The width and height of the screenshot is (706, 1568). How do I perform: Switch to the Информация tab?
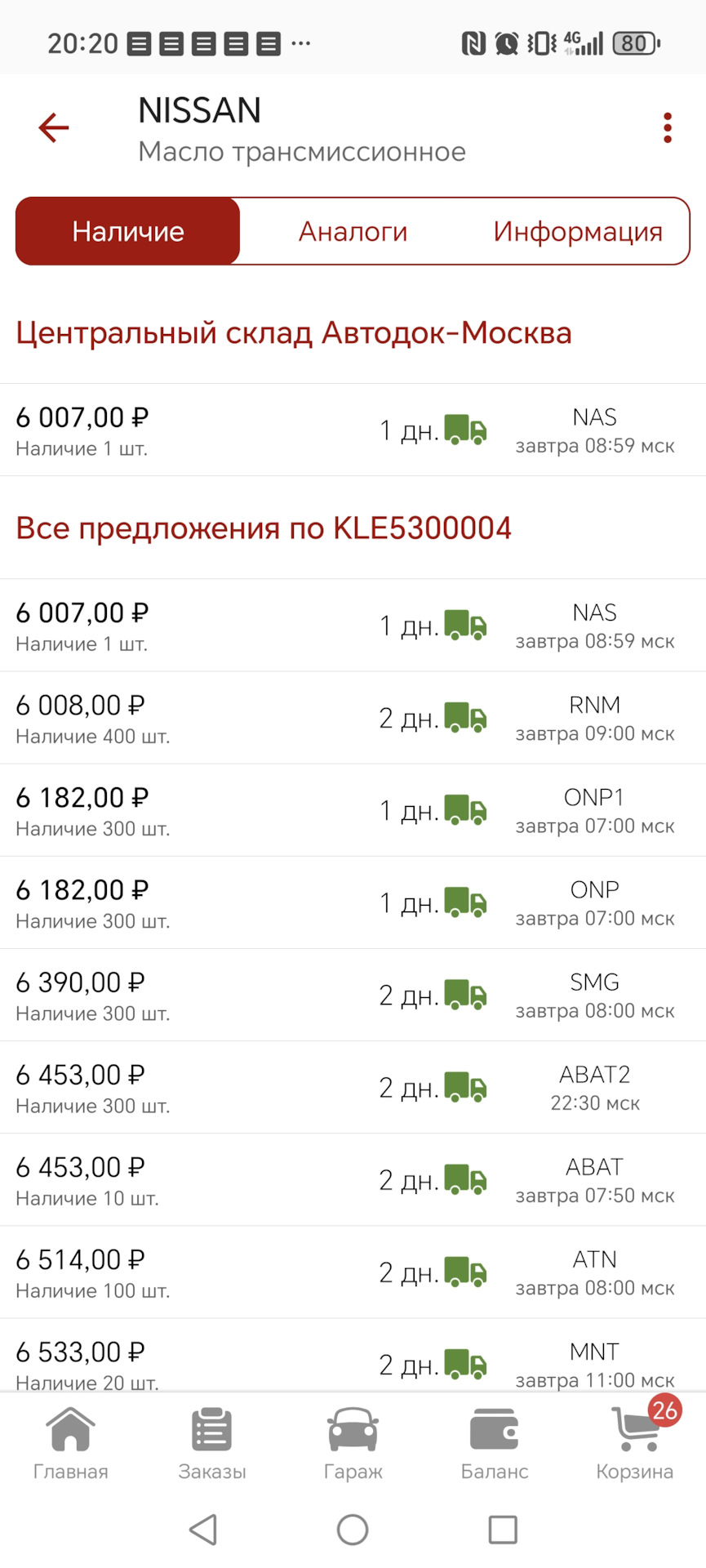pos(577,231)
